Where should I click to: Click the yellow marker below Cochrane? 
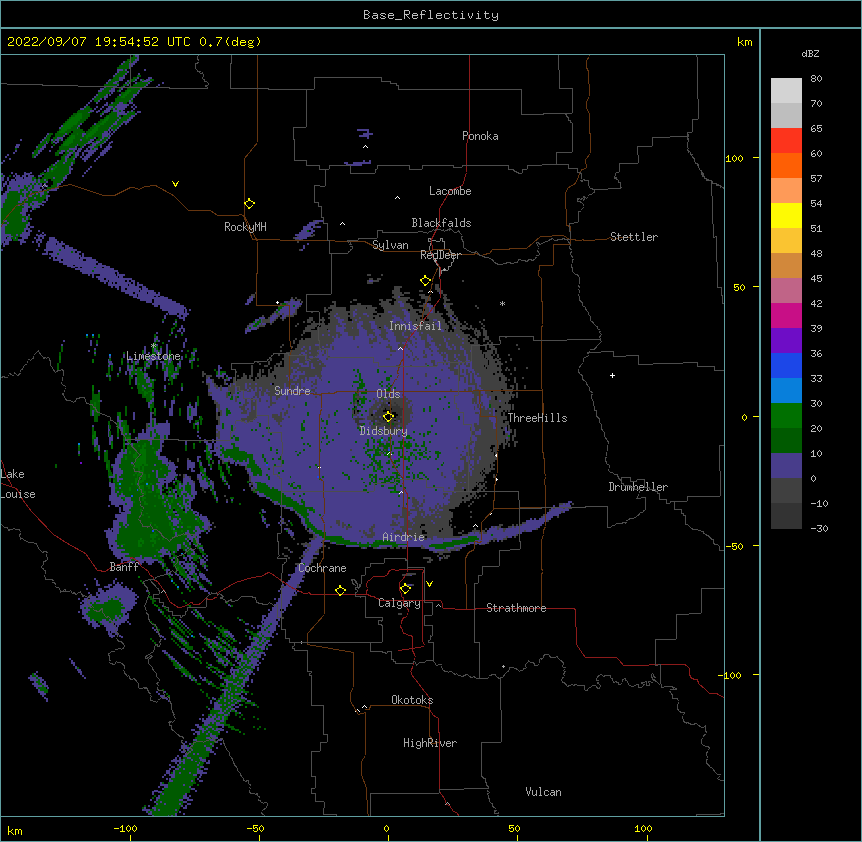pyautogui.click(x=340, y=590)
